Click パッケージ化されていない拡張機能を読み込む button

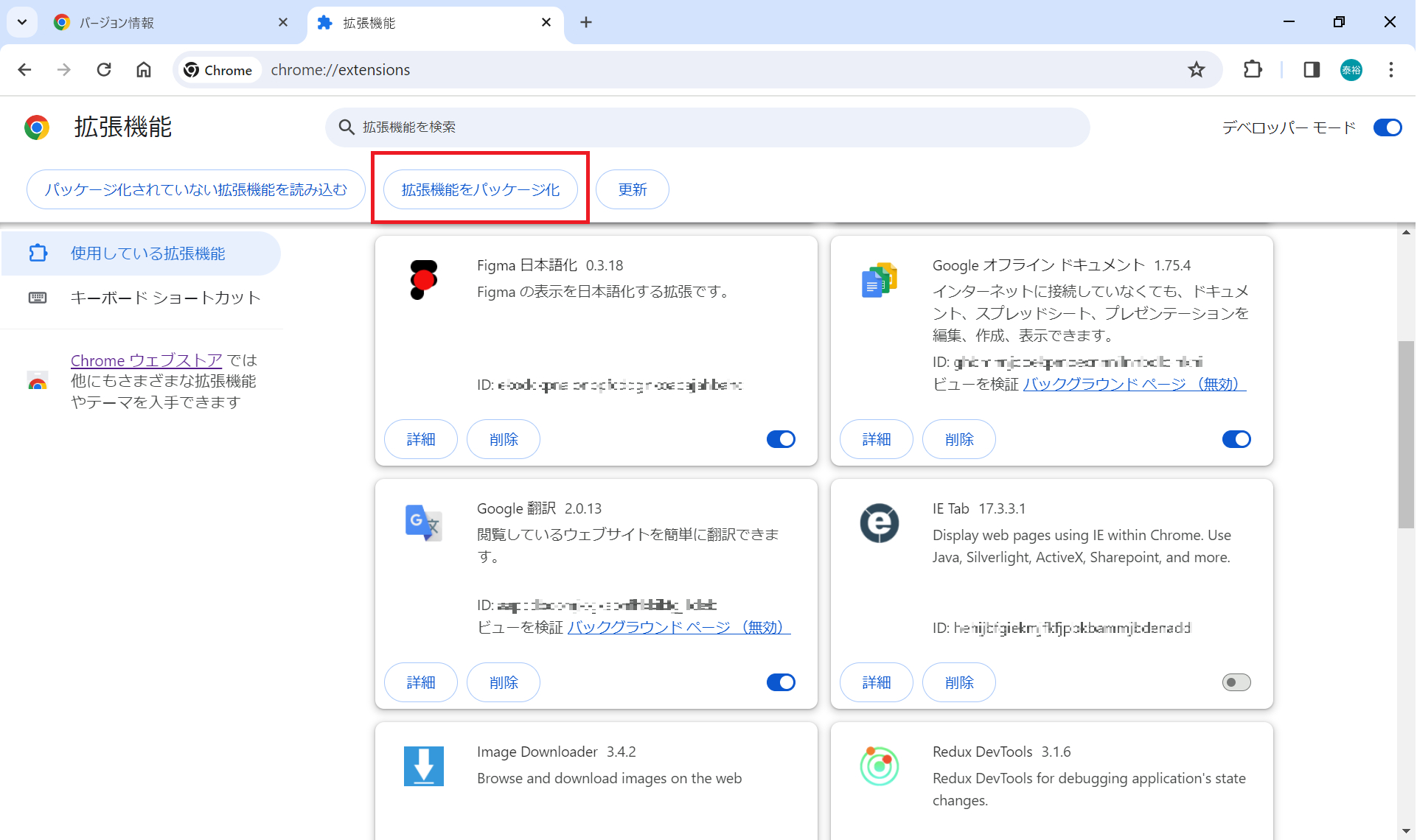pyautogui.click(x=196, y=189)
